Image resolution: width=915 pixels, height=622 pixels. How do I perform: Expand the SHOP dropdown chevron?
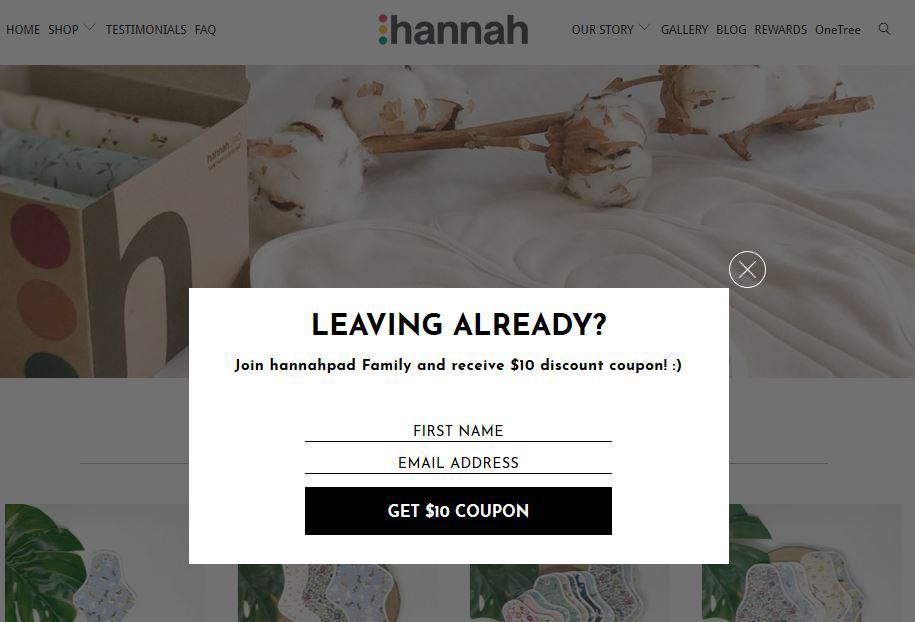tap(89, 27)
